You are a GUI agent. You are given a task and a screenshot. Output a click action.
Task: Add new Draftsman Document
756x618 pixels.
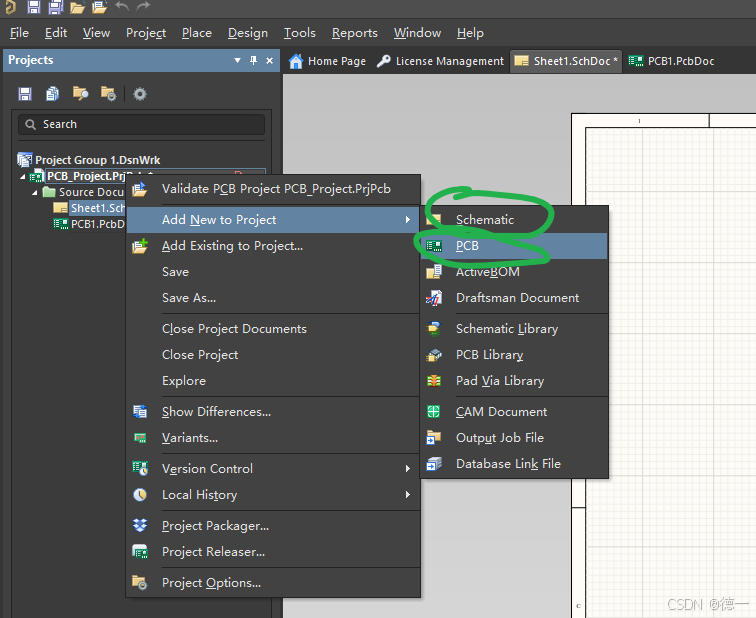pyautogui.click(x=514, y=298)
